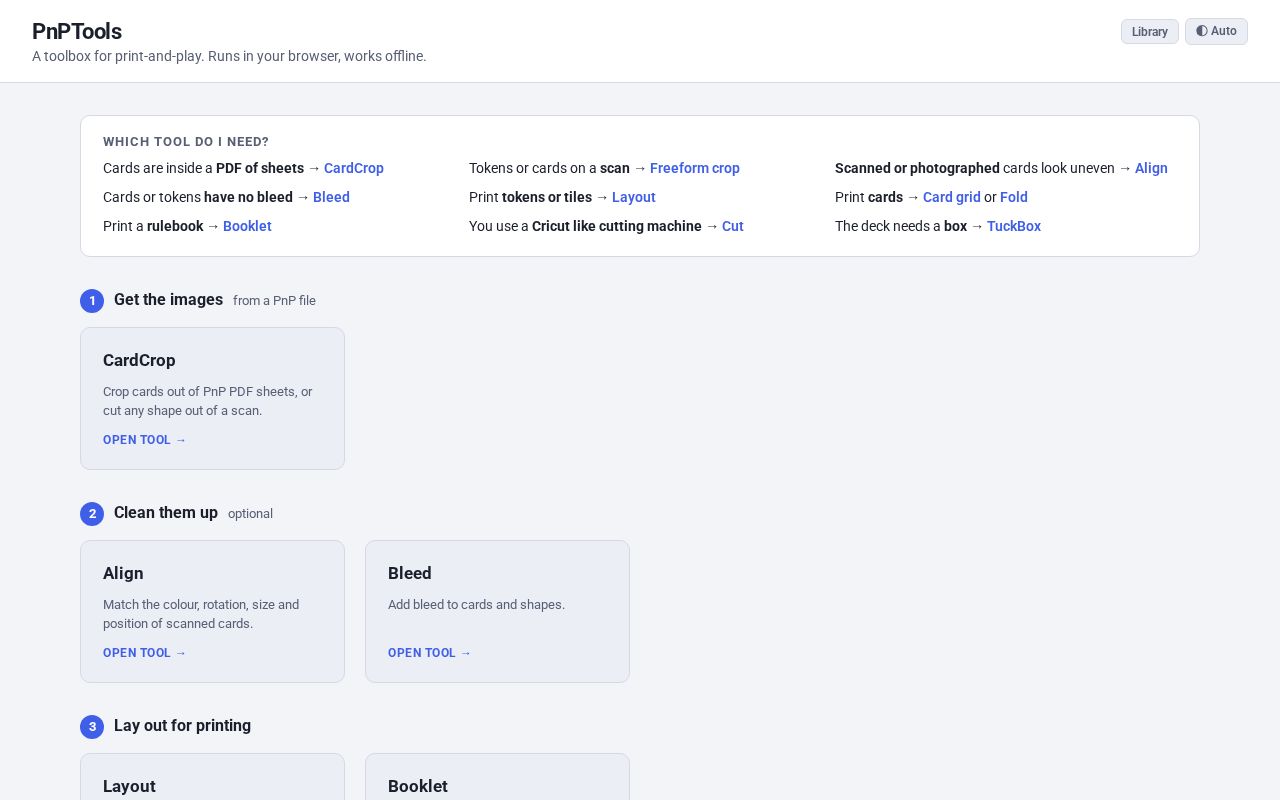Open the Freeform crop link

point(695,168)
